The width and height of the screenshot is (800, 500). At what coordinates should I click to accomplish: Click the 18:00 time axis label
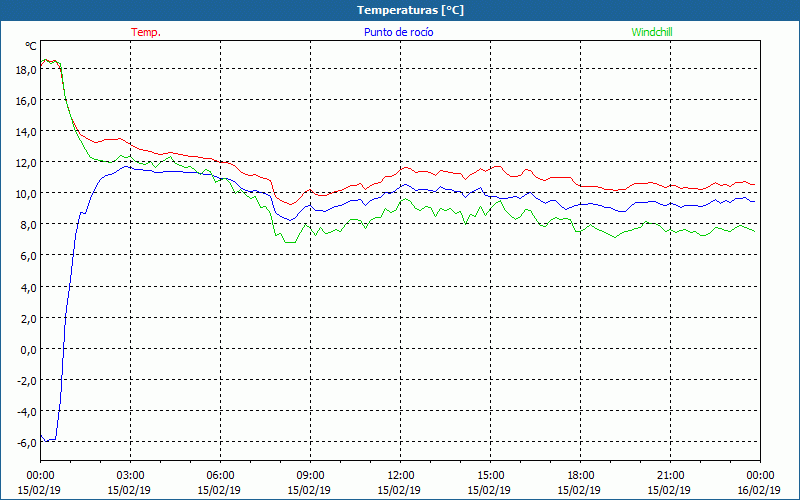coord(580,476)
